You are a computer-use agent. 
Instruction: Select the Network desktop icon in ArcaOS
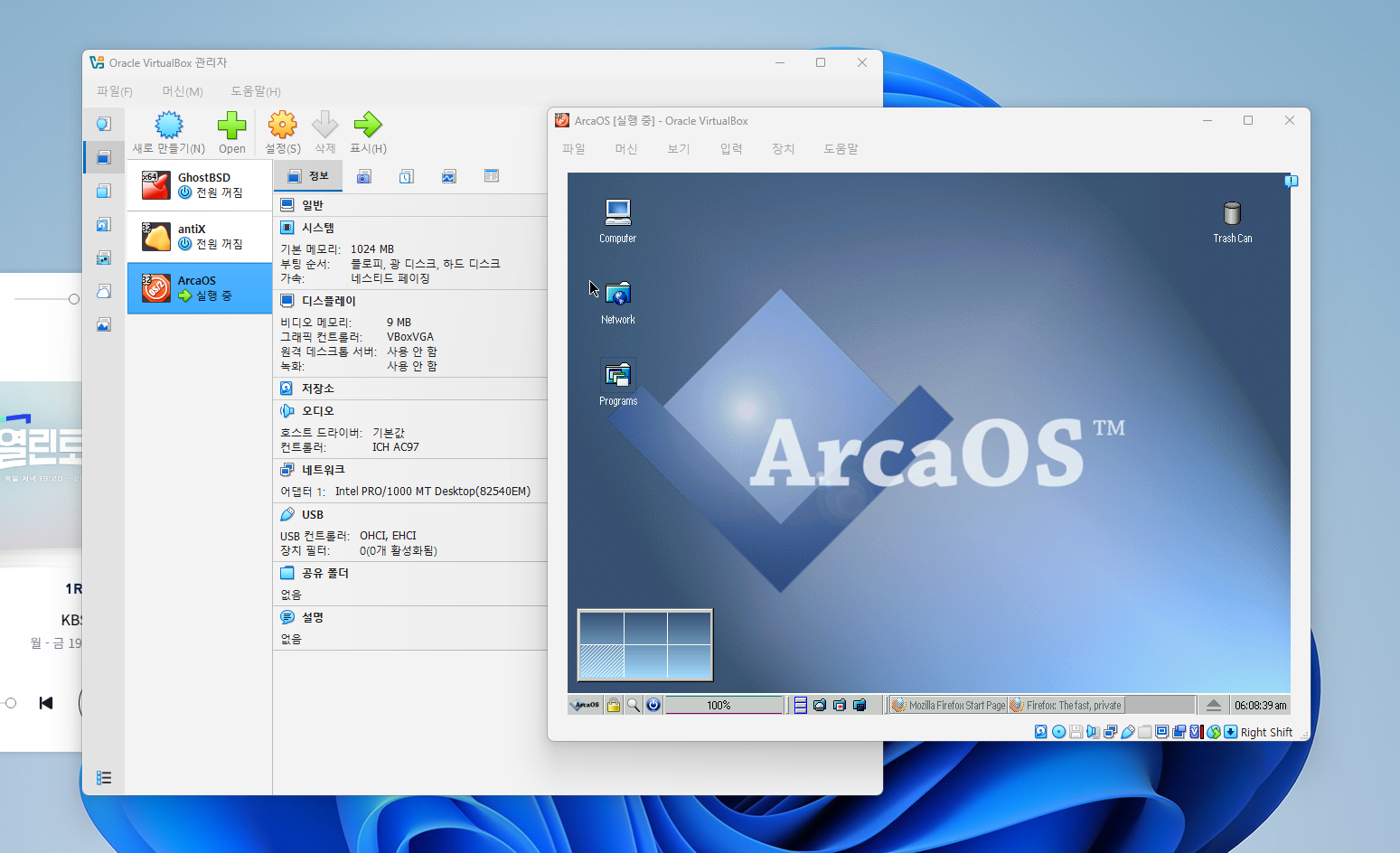(x=618, y=303)
